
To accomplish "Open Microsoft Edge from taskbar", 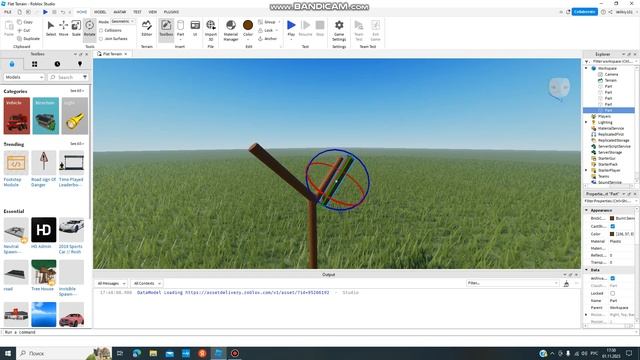I will coord(137,353).
